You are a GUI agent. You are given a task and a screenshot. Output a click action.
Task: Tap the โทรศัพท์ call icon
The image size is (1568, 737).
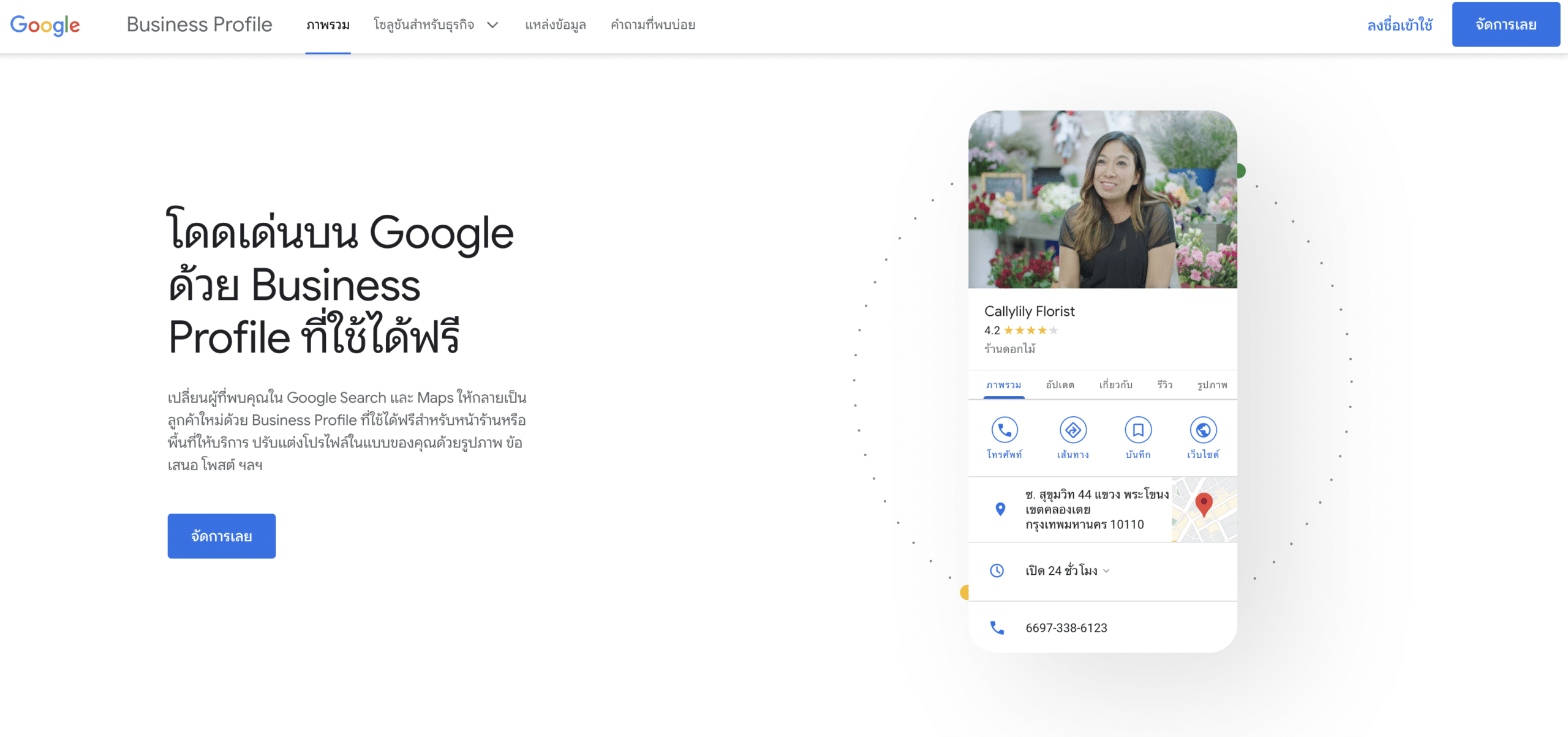tap(1005, 430)
